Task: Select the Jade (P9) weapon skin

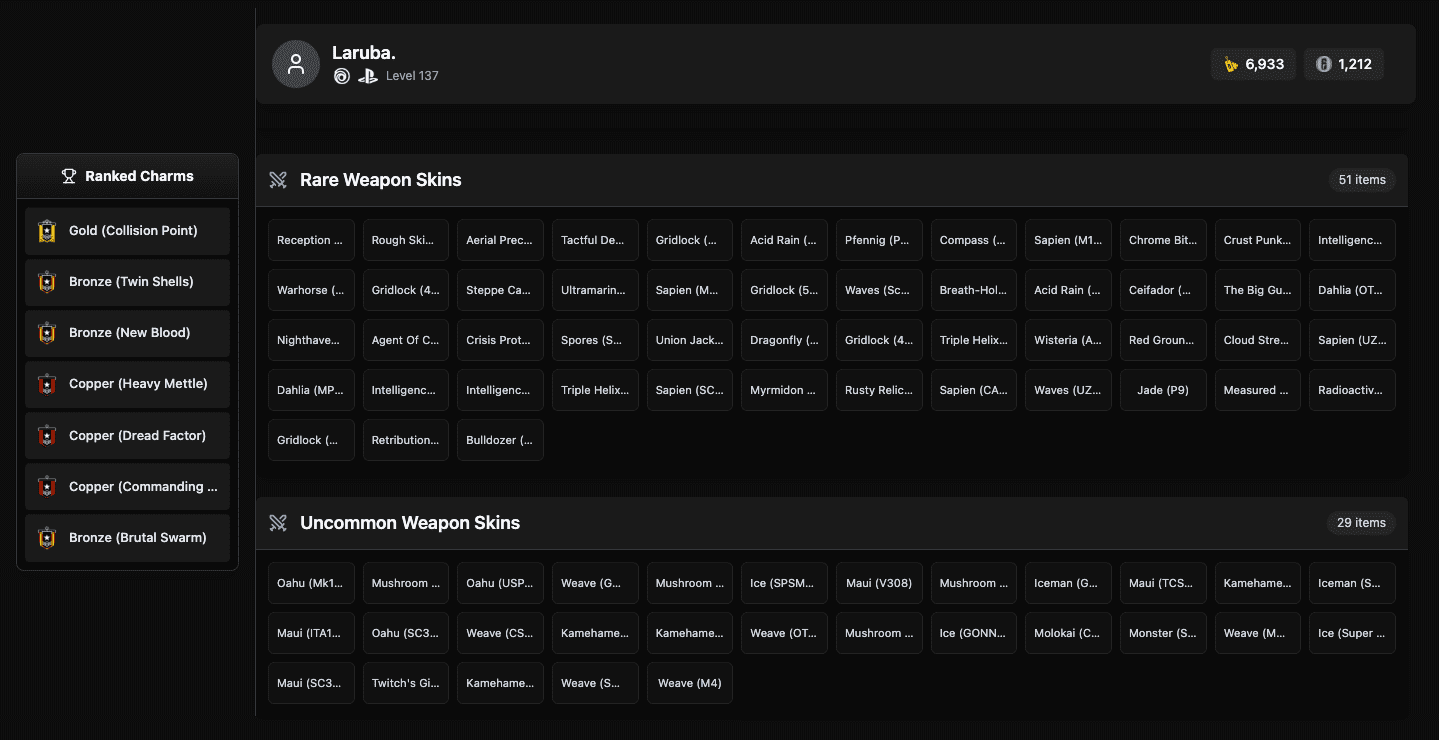Action: [1163, 390]
